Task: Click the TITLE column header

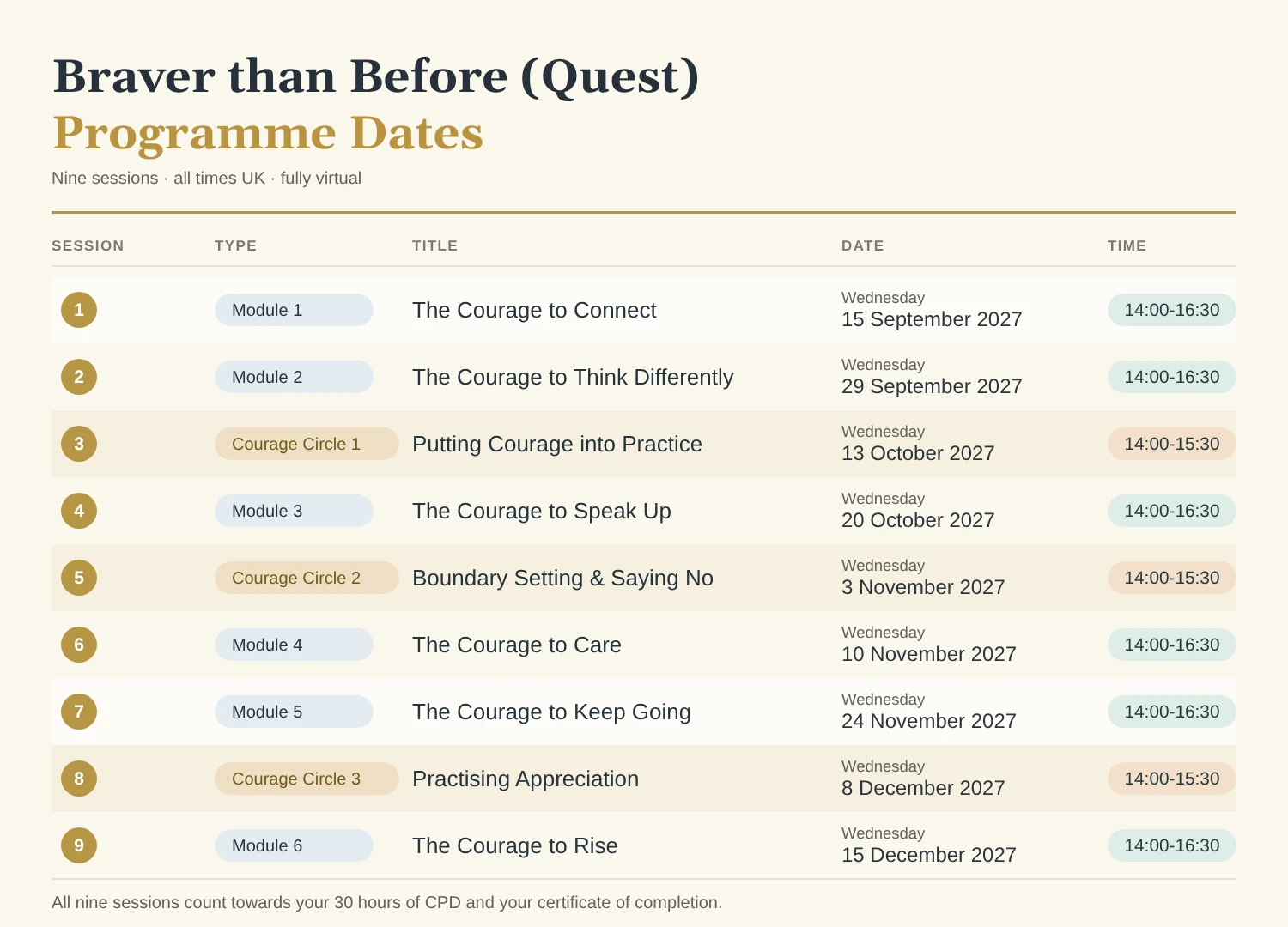Action: pyautogui.click(x=434, y=245)
